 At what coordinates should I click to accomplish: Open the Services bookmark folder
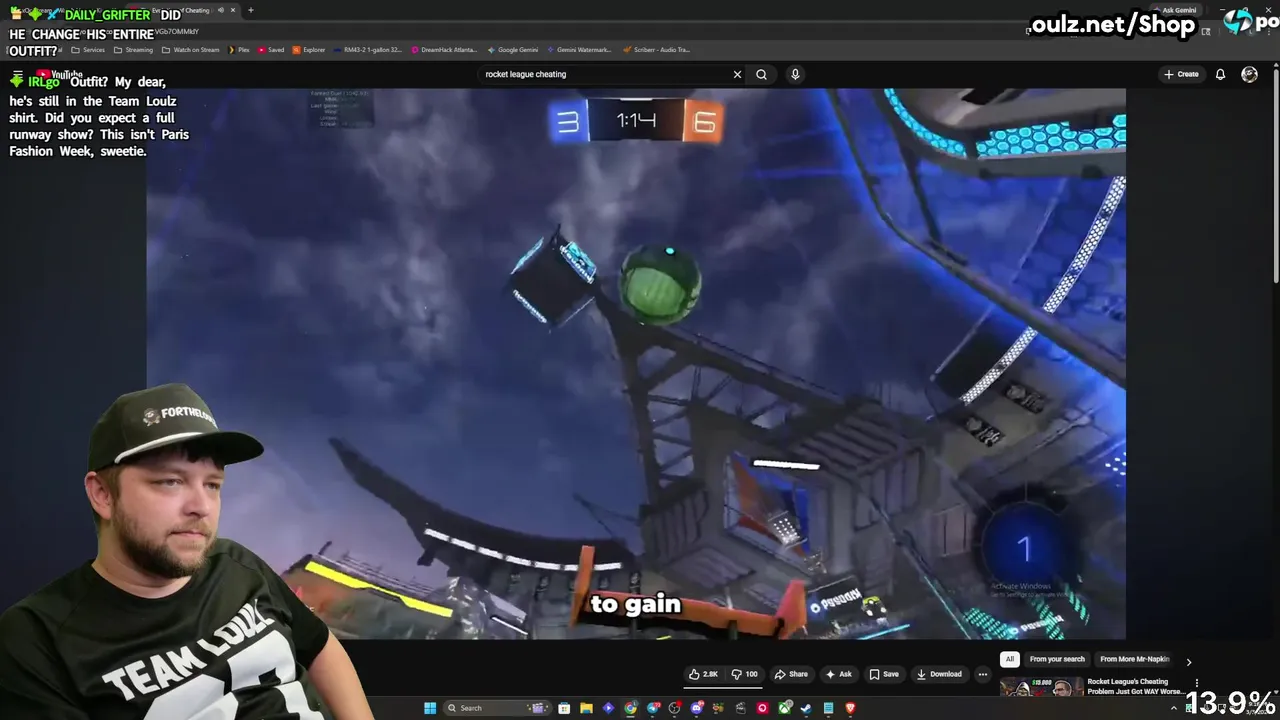(x=88, y=49)
